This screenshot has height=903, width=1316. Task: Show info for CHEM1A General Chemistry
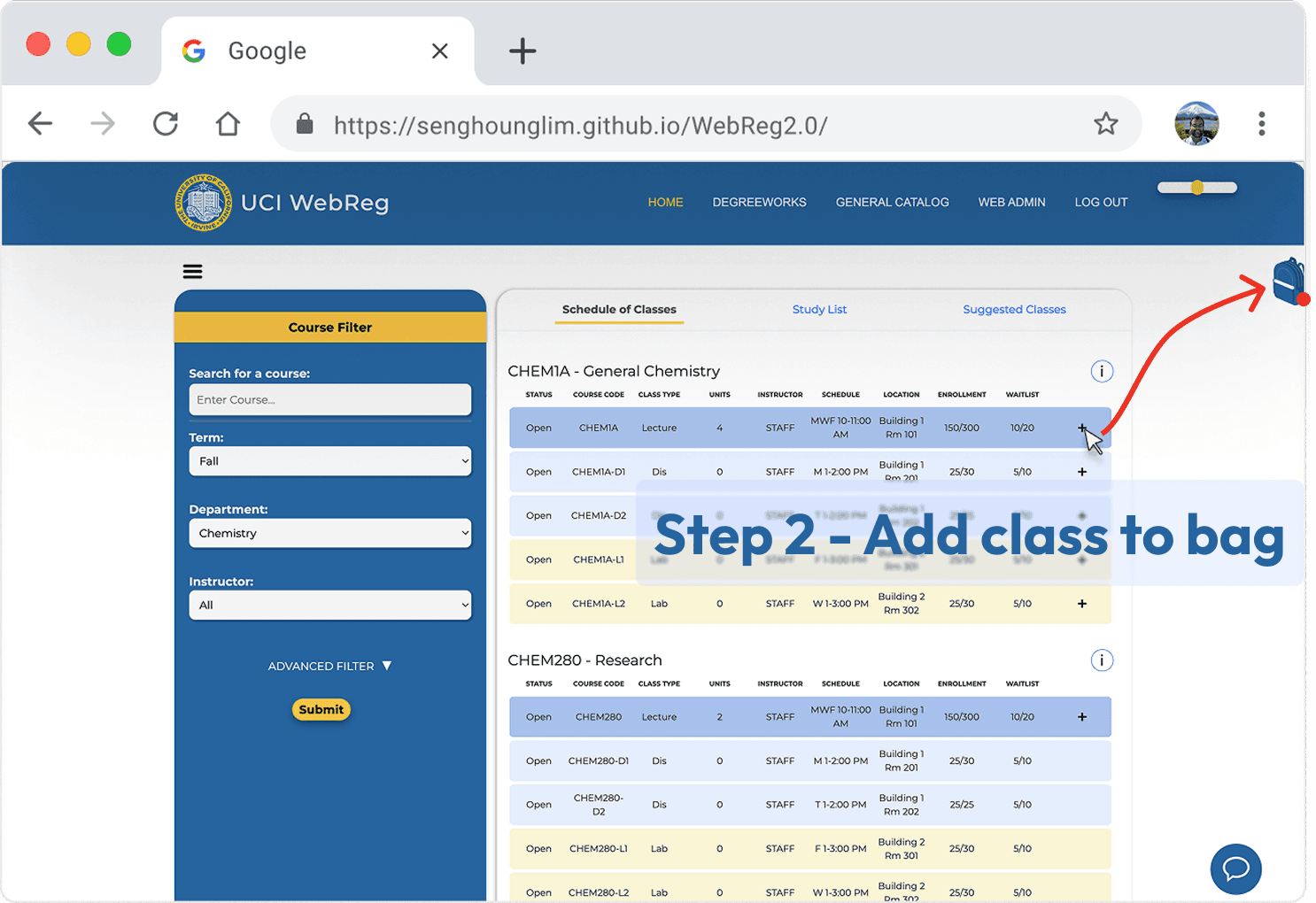click(x=1101, y=371)
